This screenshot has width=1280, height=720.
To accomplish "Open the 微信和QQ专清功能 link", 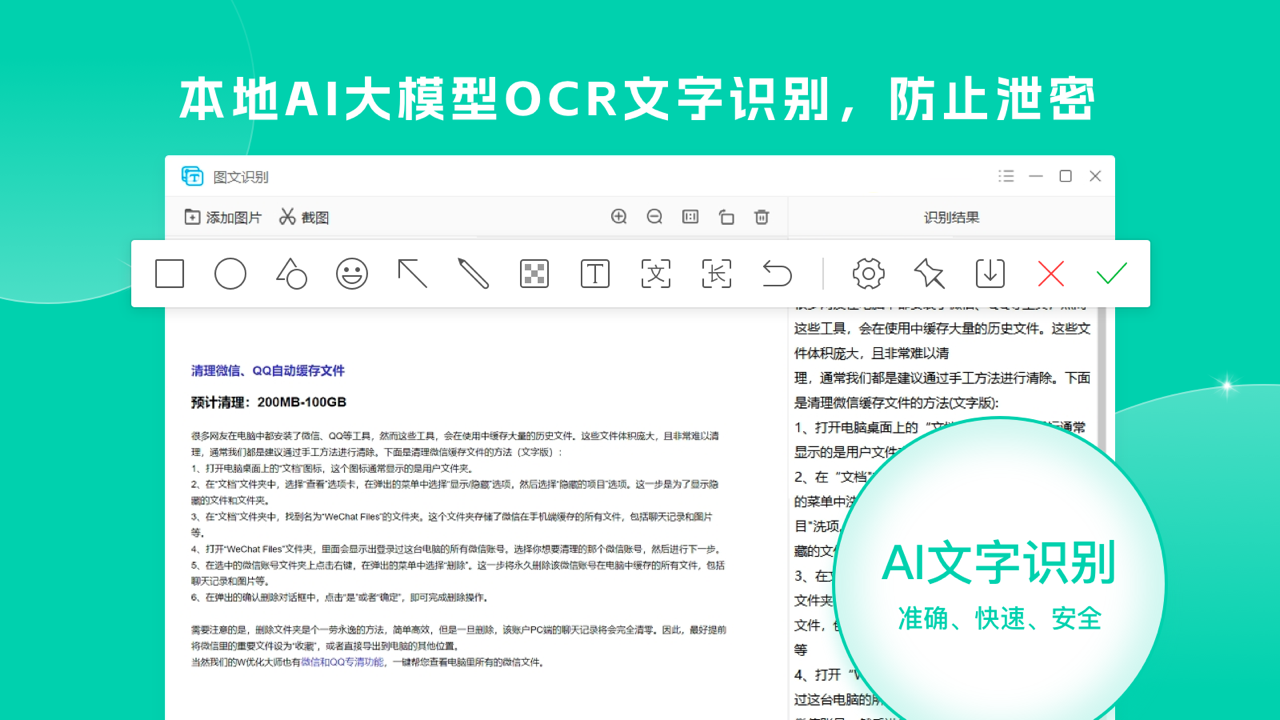I will pos(343,662).
